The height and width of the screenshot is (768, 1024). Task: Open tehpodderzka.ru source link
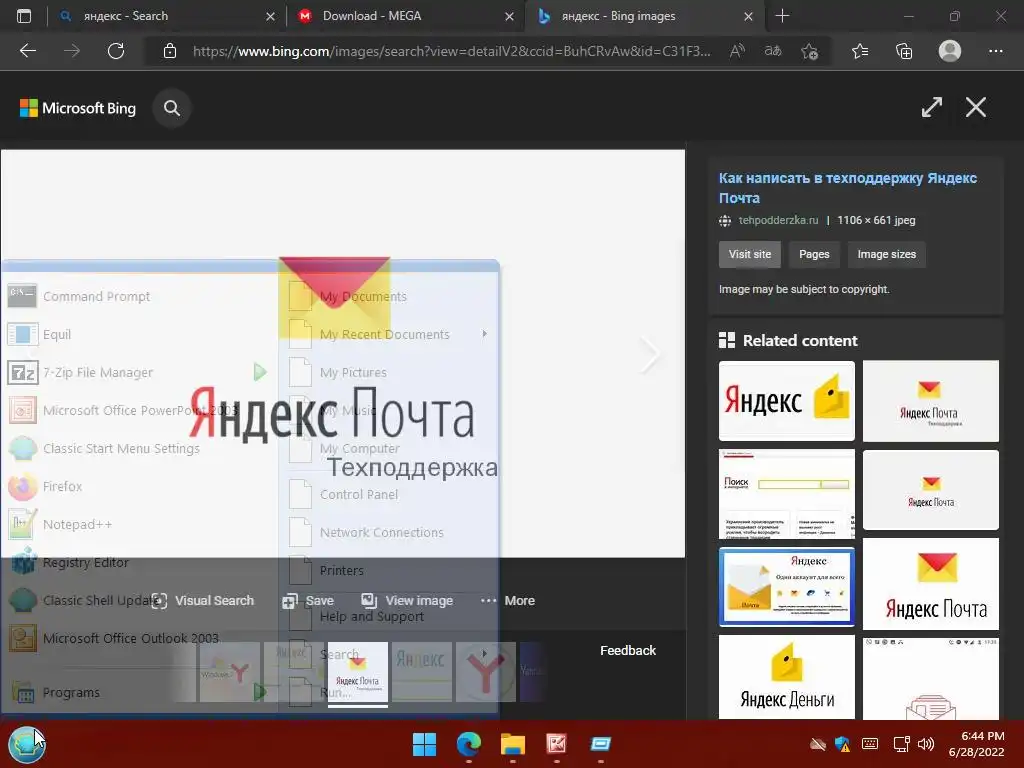click(778, 220)
